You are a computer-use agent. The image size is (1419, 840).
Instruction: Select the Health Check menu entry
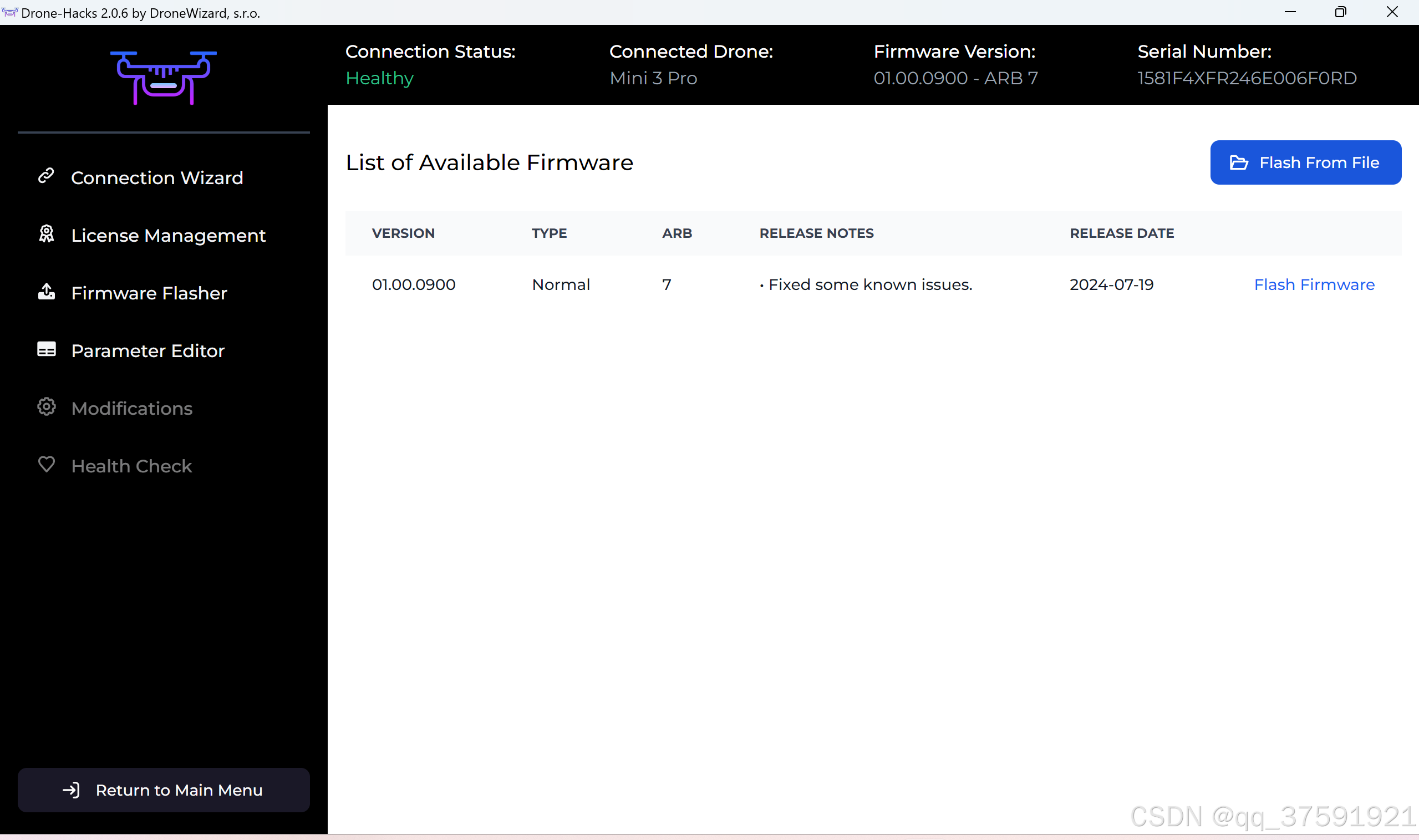pyautogui.click(x=131, y=466)
